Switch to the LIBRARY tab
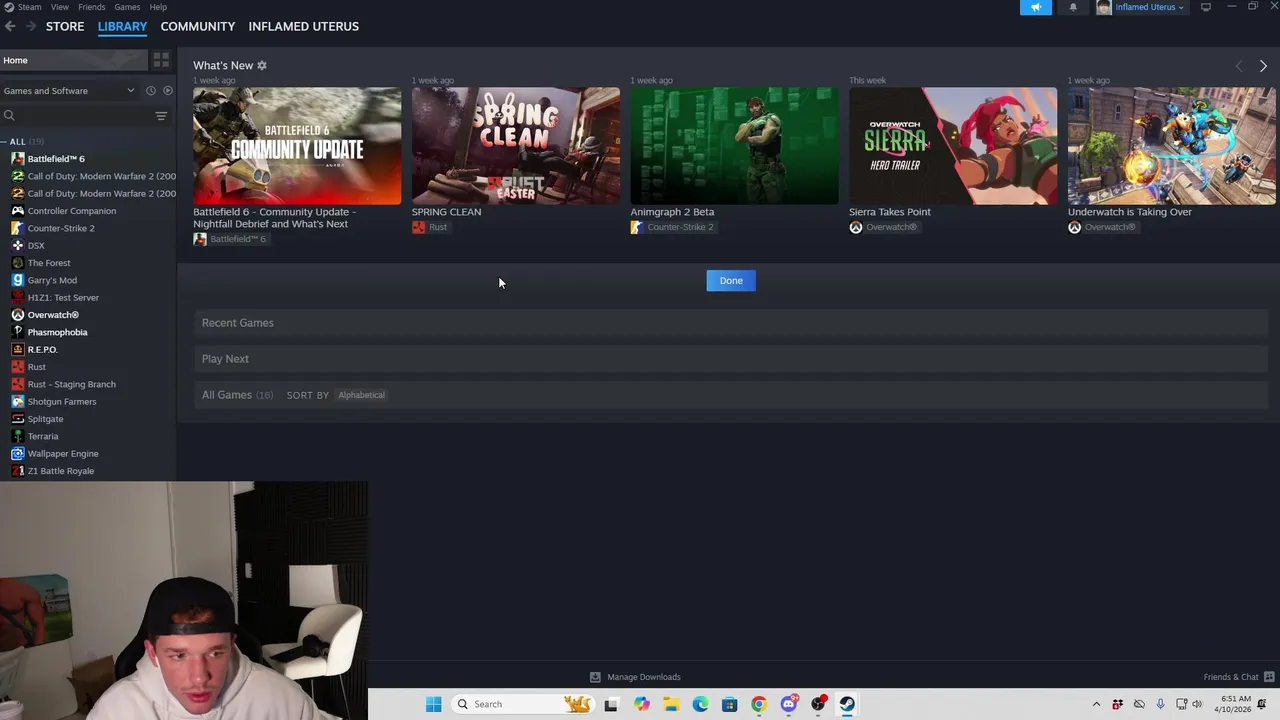This screenshot has width=1280, height=720. click(x=122, y=26)
